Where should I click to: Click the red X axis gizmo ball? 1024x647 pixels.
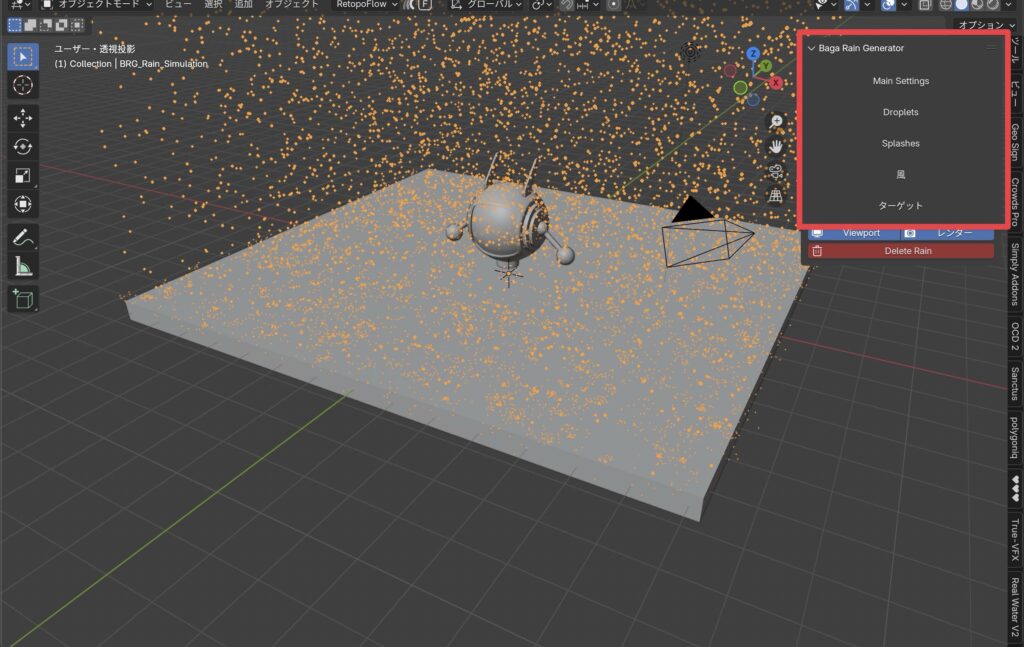(776, 83)
